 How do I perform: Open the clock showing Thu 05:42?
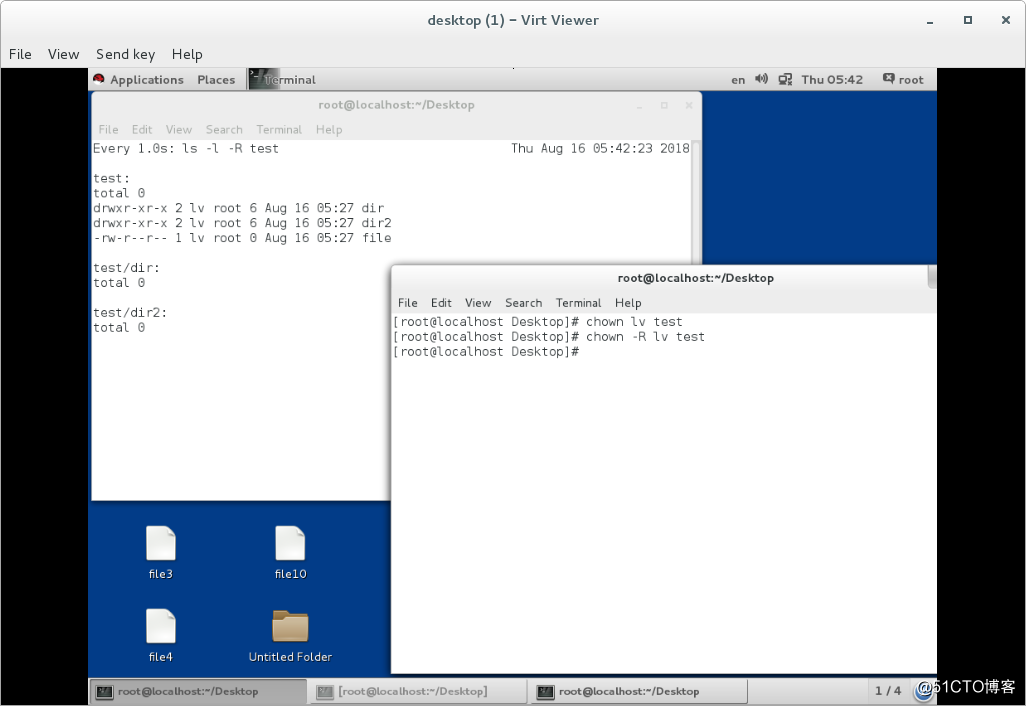[x=832, y=80]
